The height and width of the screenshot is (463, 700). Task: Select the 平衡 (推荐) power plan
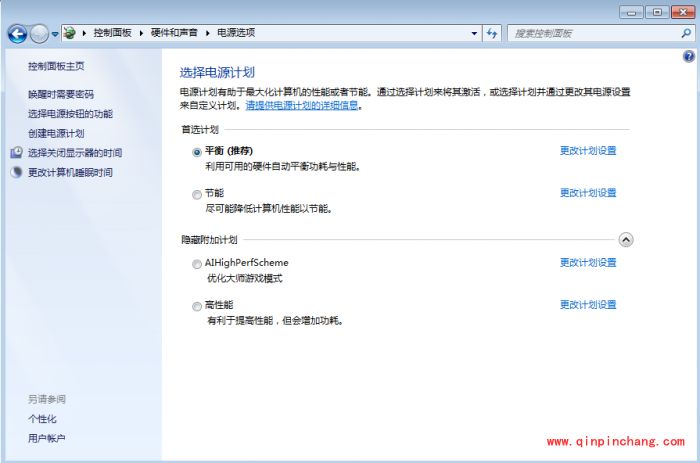[197, 152]
